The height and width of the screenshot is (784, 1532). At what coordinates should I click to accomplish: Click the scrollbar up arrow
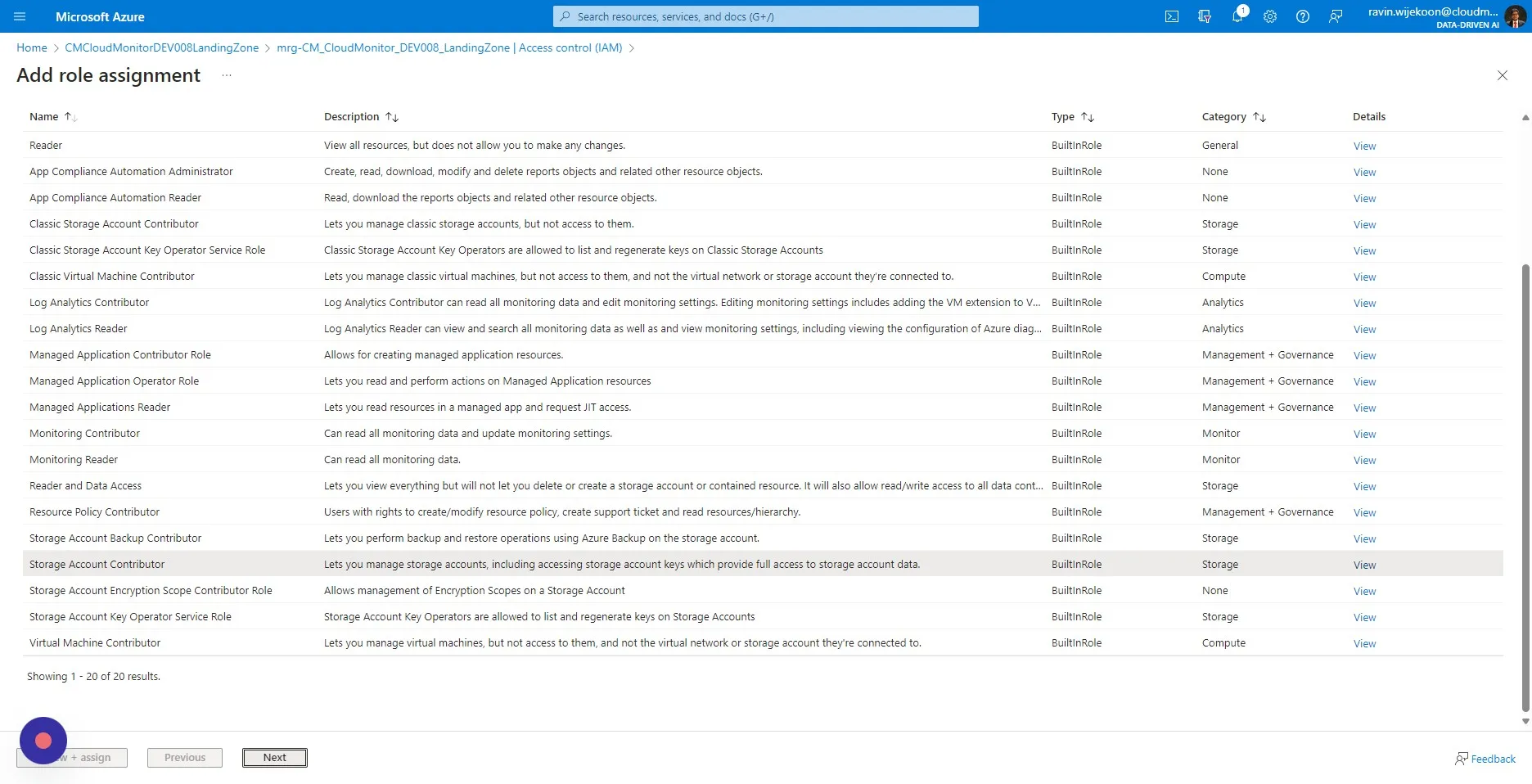1525,117
